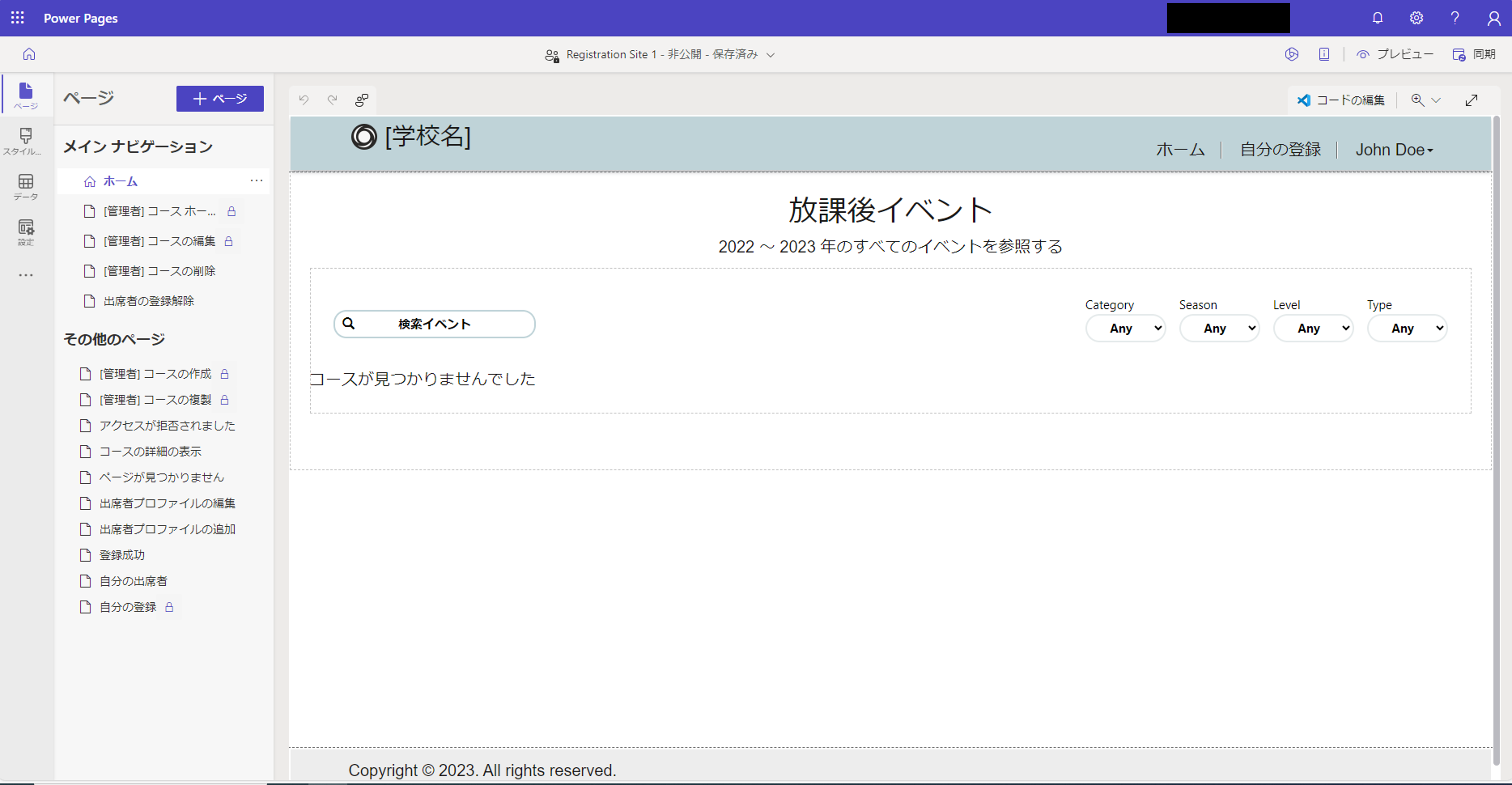Open the Level Any dropdown
Viewport: 1512px width, 785px height.
(x=1313, y=328)
